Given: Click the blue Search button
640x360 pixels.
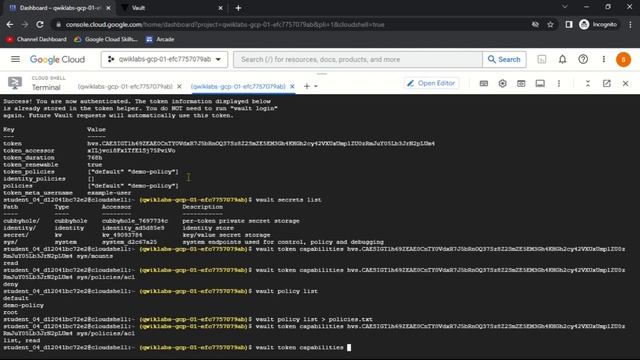Looking at the screenshot, I should [x=504, y=60].
